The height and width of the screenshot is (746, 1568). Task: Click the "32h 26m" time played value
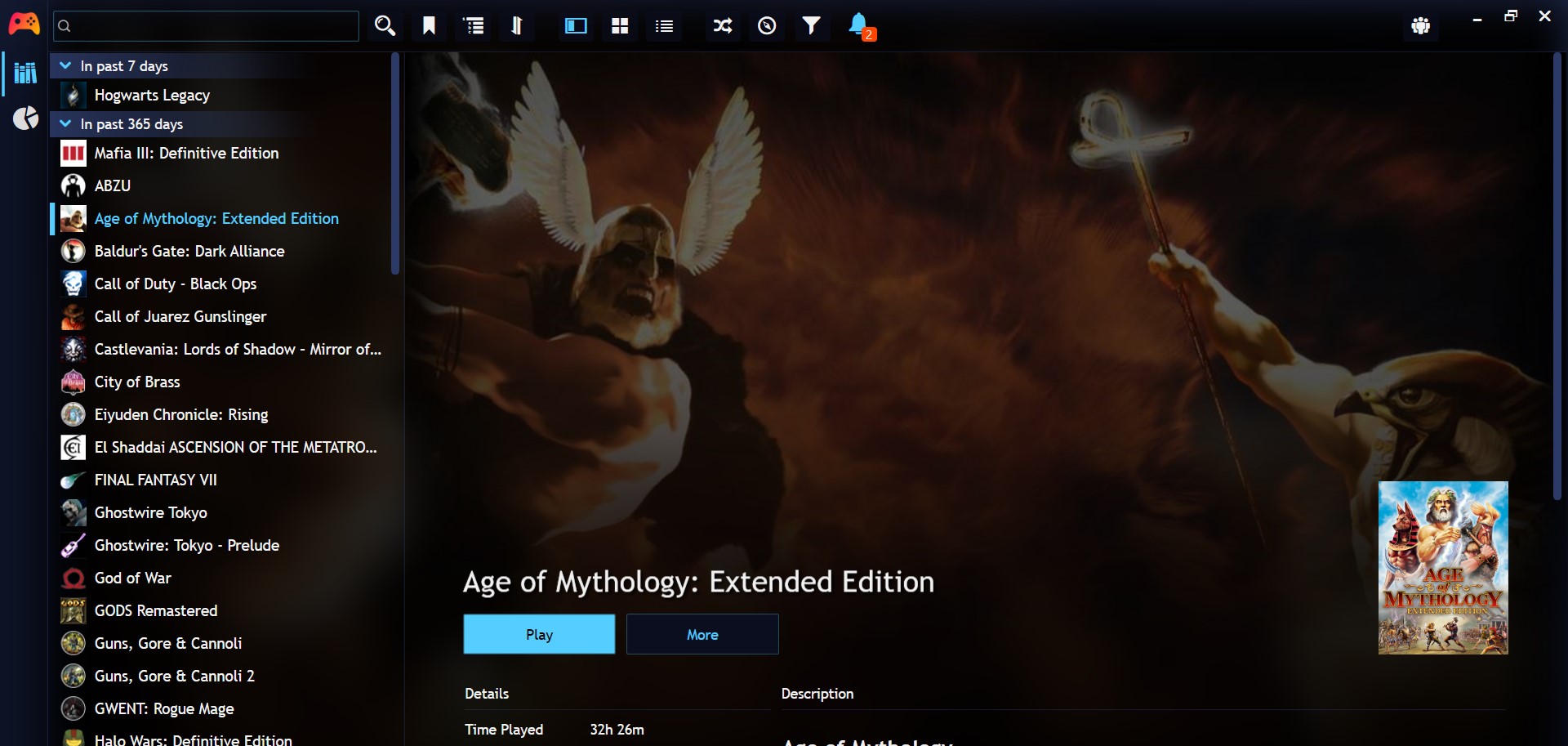617,730
